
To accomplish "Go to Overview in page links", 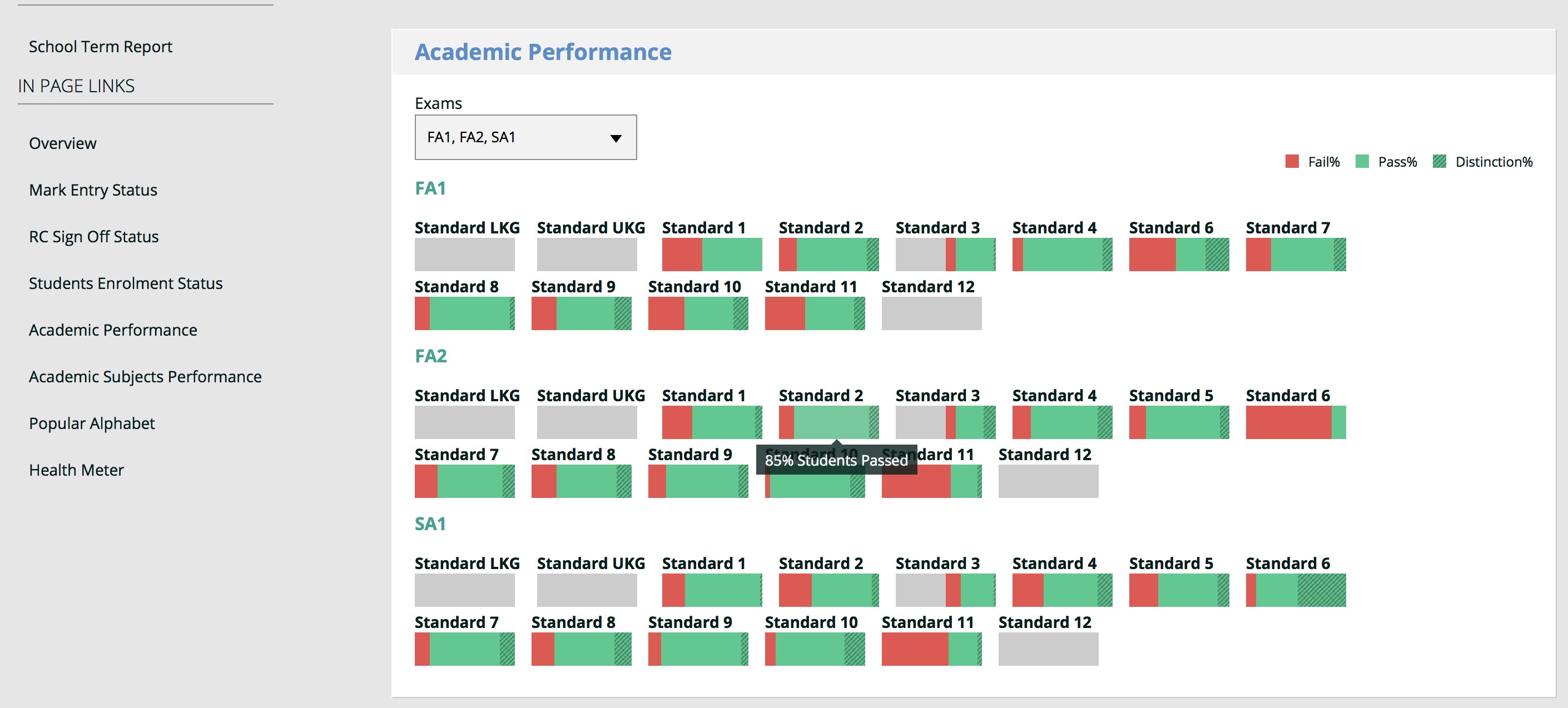I will (x=63, y=143).
